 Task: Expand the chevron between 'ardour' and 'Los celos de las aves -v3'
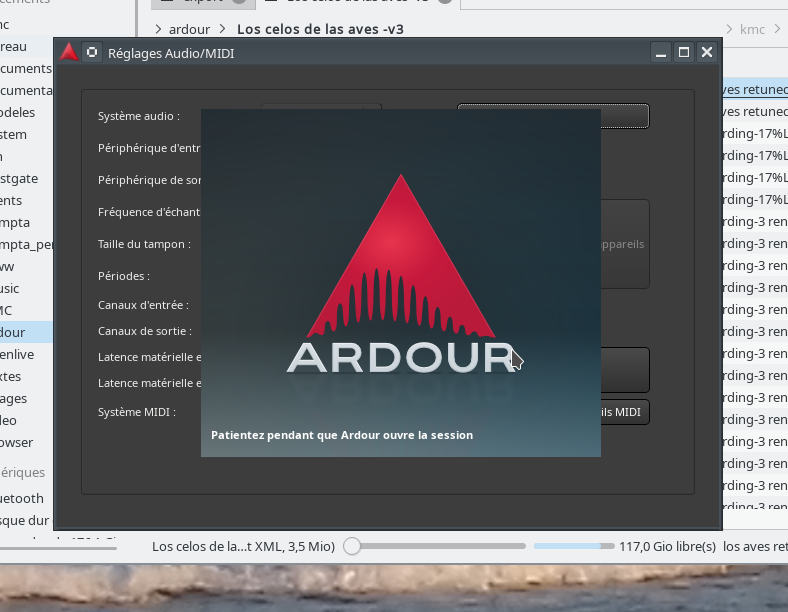223,29
